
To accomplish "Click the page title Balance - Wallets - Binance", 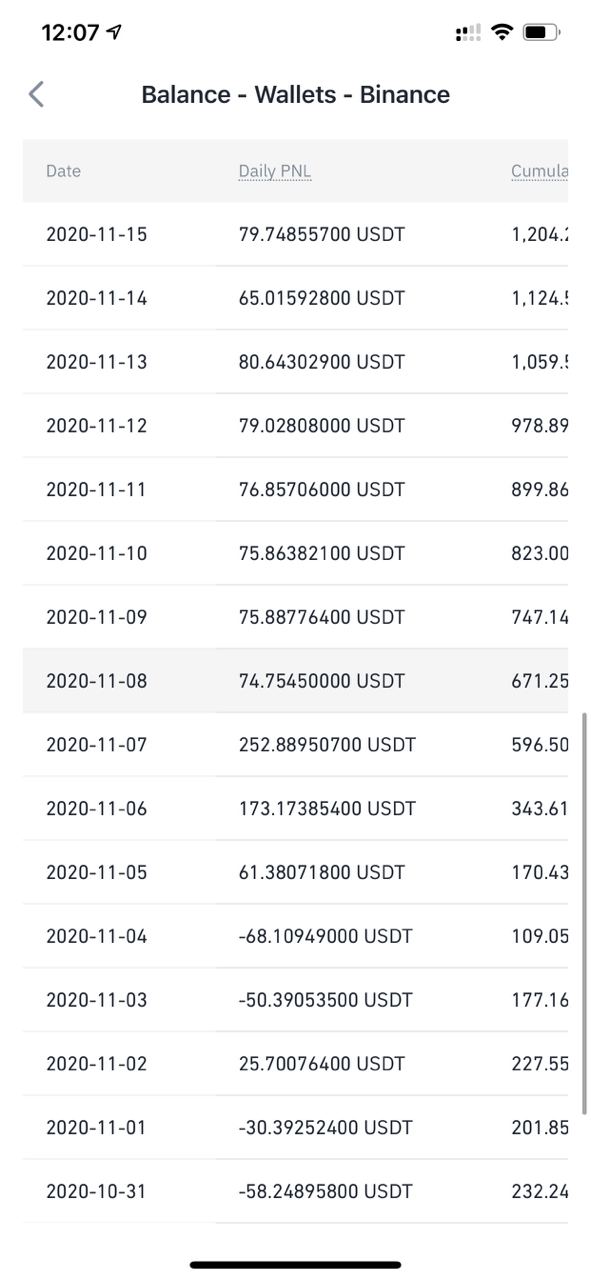I will [x=295, y=95].
